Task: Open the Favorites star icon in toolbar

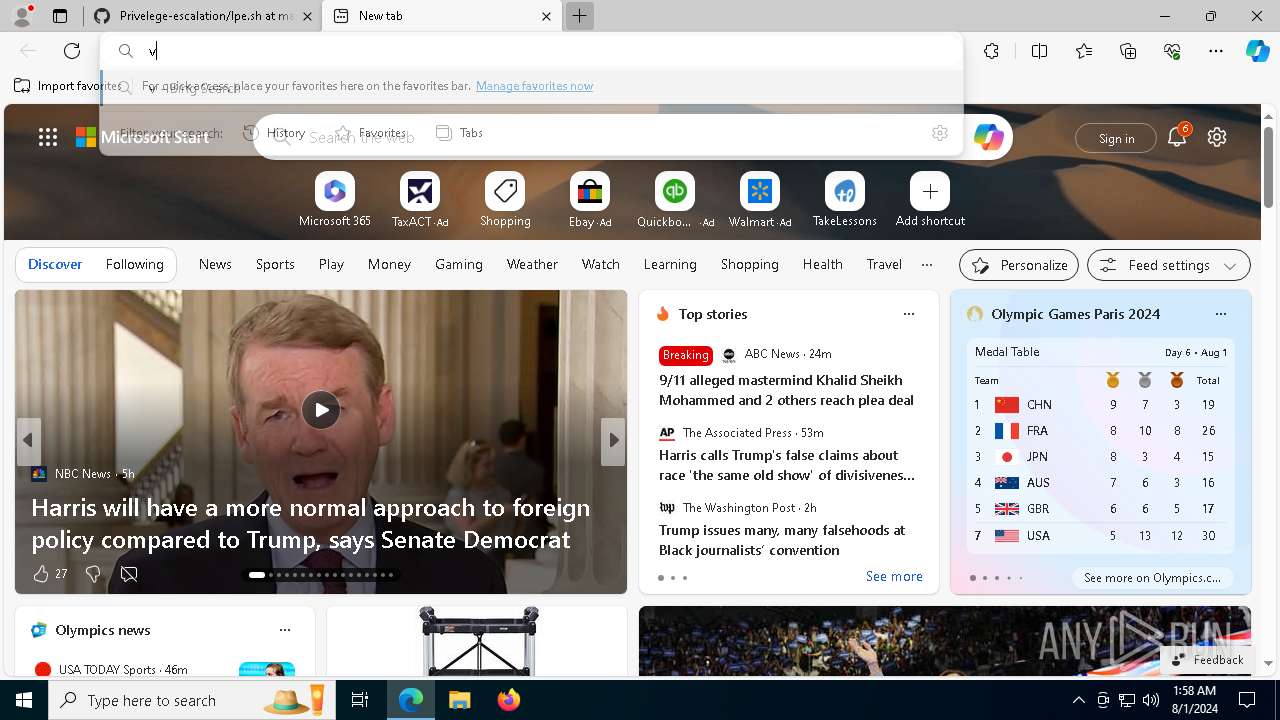Action: (1084, 51)
